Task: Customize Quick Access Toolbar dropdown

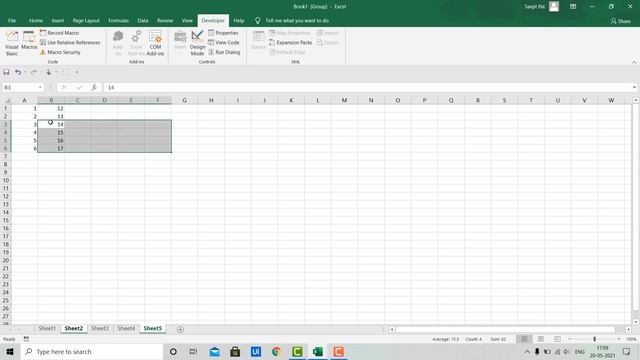Action: pyautogui.click(x=76, y=72)
